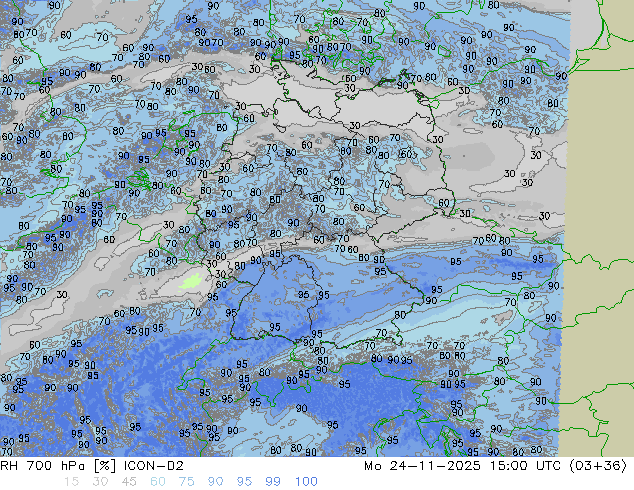Click the "15:00 UTC" time text
The image size is (634, 490).
(525, 466)
